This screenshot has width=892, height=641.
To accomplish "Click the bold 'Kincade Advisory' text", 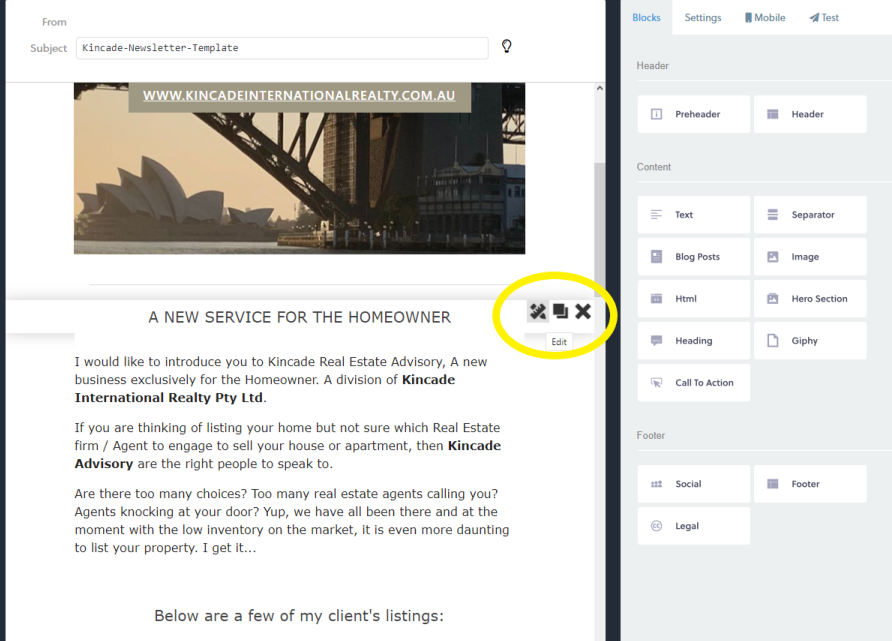I will (287, 454).
